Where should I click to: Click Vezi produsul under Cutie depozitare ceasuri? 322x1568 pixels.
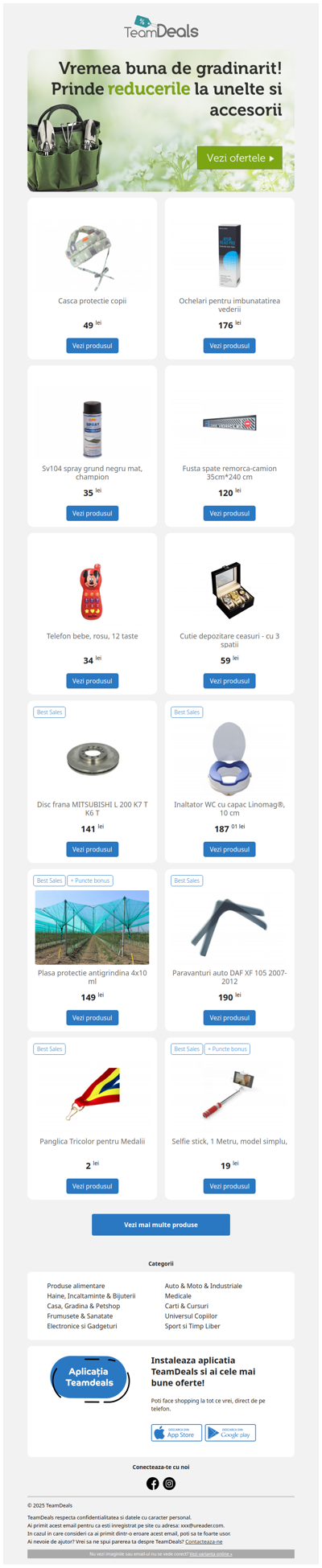point(229,681)
